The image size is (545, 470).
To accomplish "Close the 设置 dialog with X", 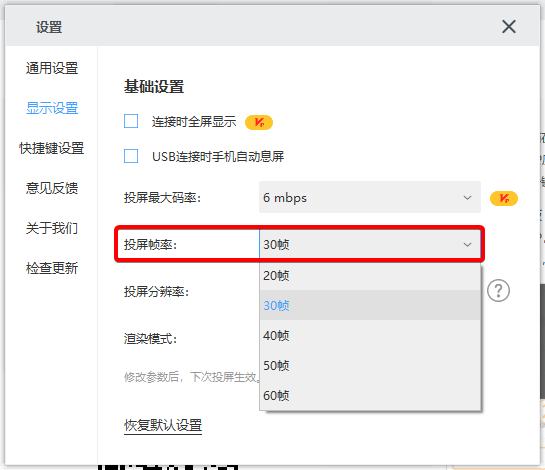I will pos(509,26).
